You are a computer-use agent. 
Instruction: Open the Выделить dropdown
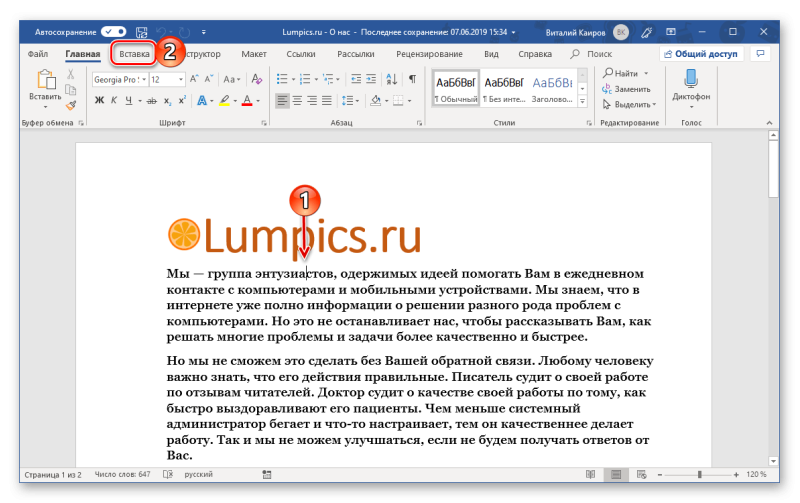(x=630, y=105)
